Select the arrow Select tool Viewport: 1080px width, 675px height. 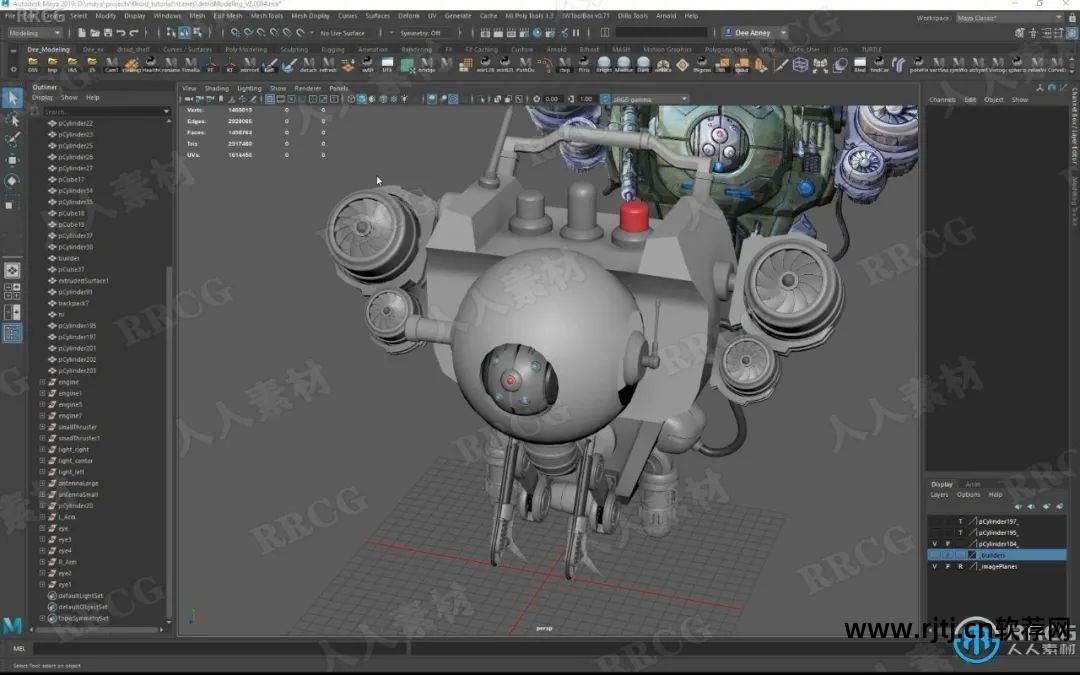[12, 97]
